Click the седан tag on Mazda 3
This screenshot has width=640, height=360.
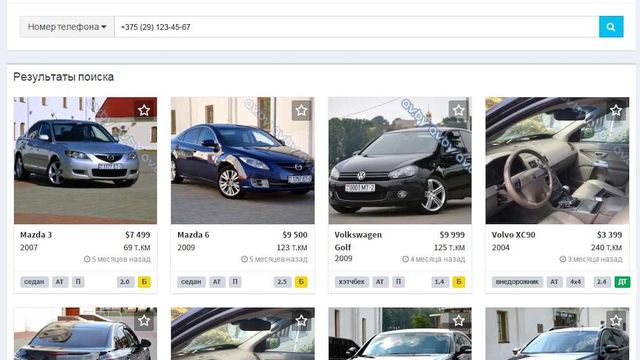[34, 282]
